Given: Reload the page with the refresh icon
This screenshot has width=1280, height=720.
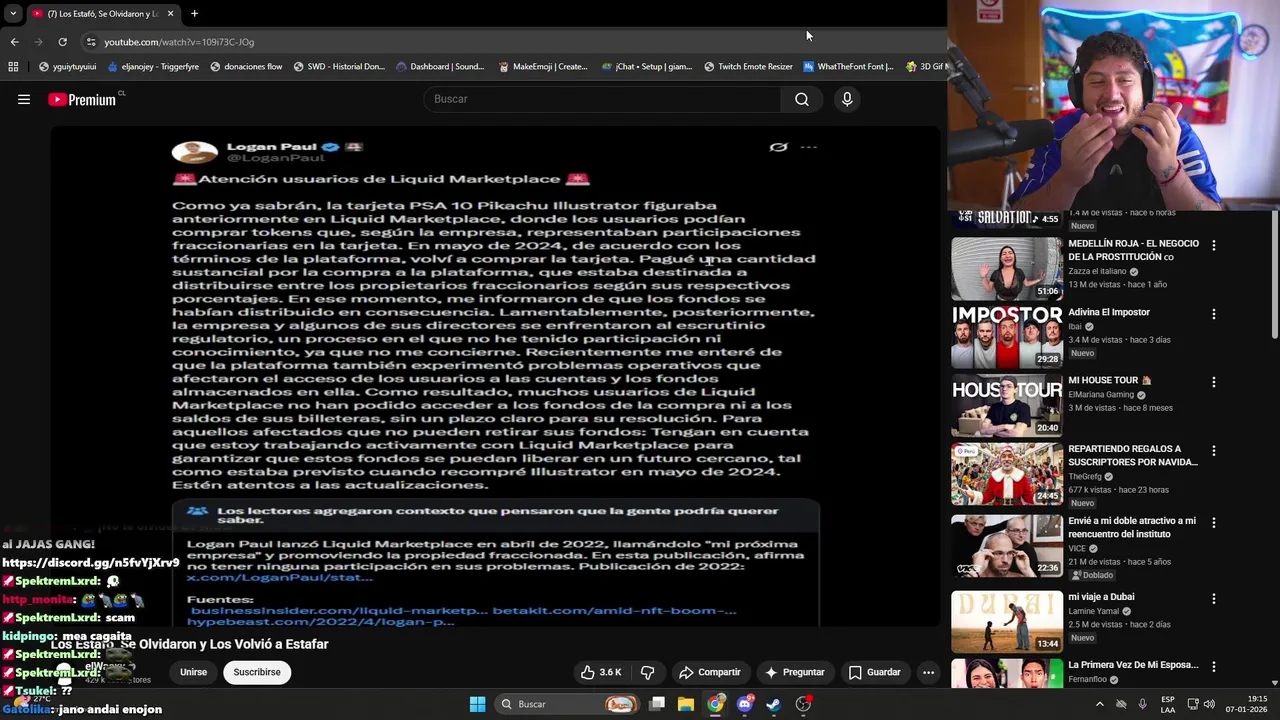Looking at the screenshot, I should pos(62,42).
